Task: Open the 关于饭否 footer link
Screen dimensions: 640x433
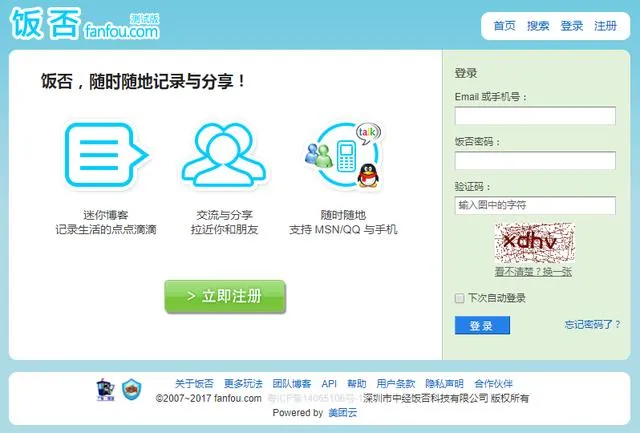Action: (194, 384)
